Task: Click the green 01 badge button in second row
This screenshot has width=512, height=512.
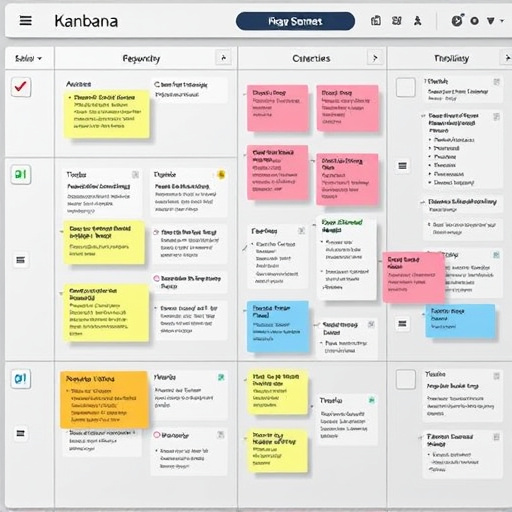Action: [21, 174]
